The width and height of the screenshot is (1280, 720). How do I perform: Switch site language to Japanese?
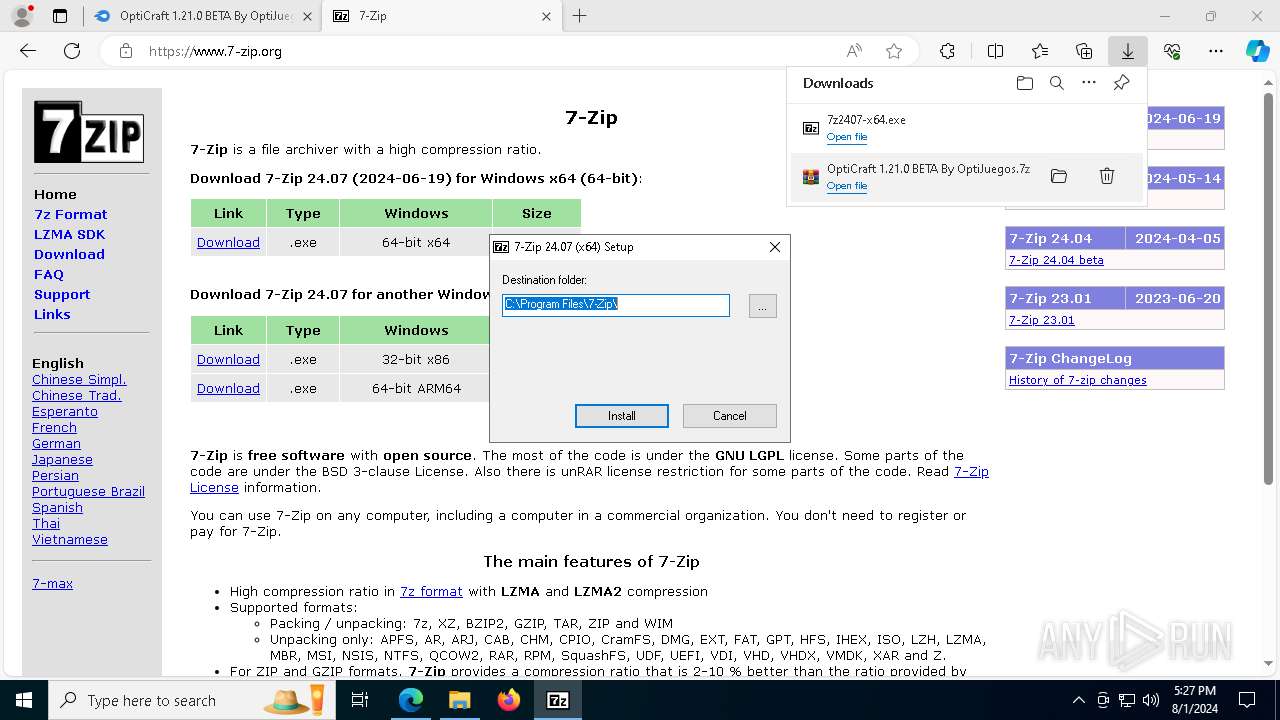62,459
